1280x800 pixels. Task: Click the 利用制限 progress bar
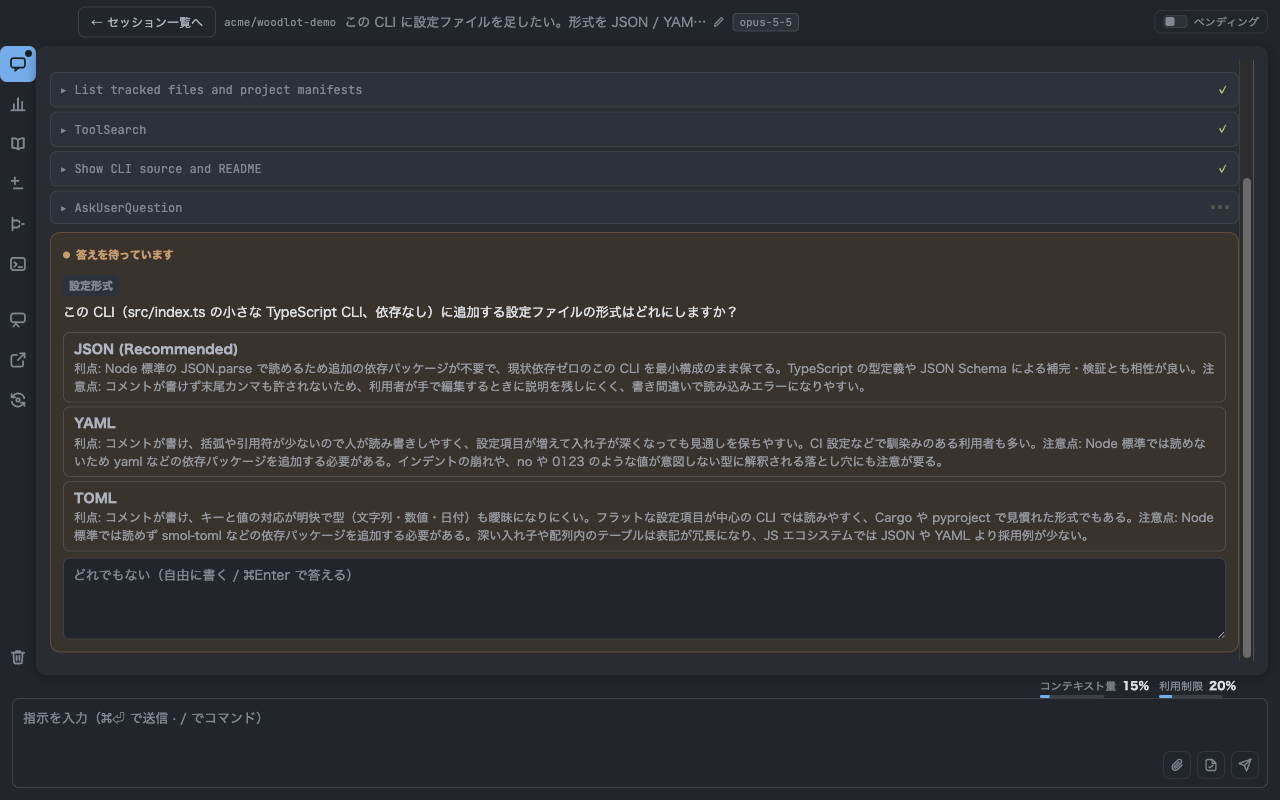point(1191,696)
